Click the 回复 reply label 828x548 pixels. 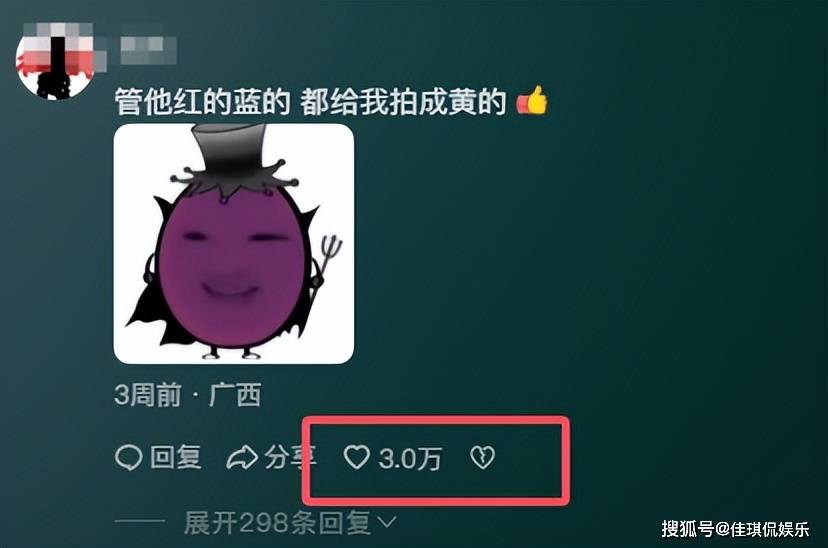pyautogui.click(x=175, y=457)
